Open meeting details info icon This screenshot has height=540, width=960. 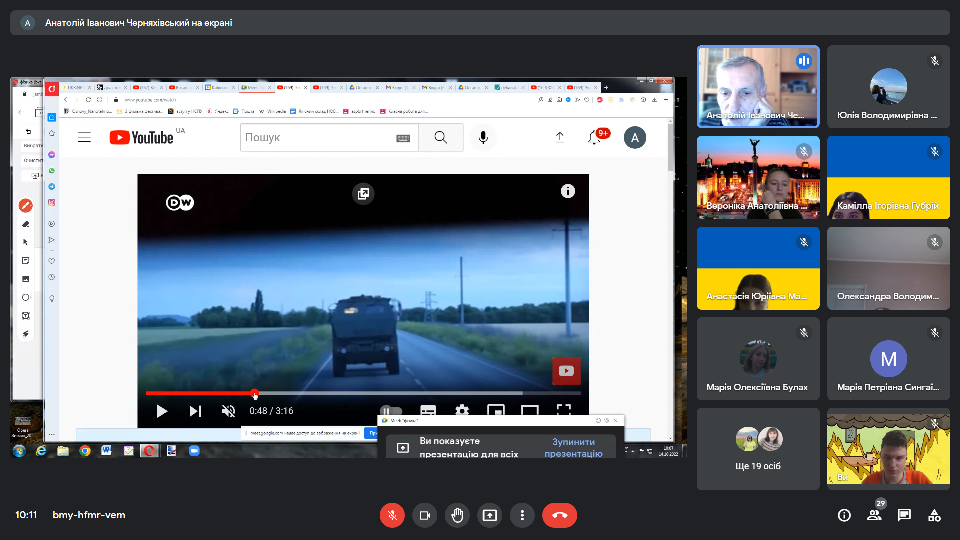(844, 515)
